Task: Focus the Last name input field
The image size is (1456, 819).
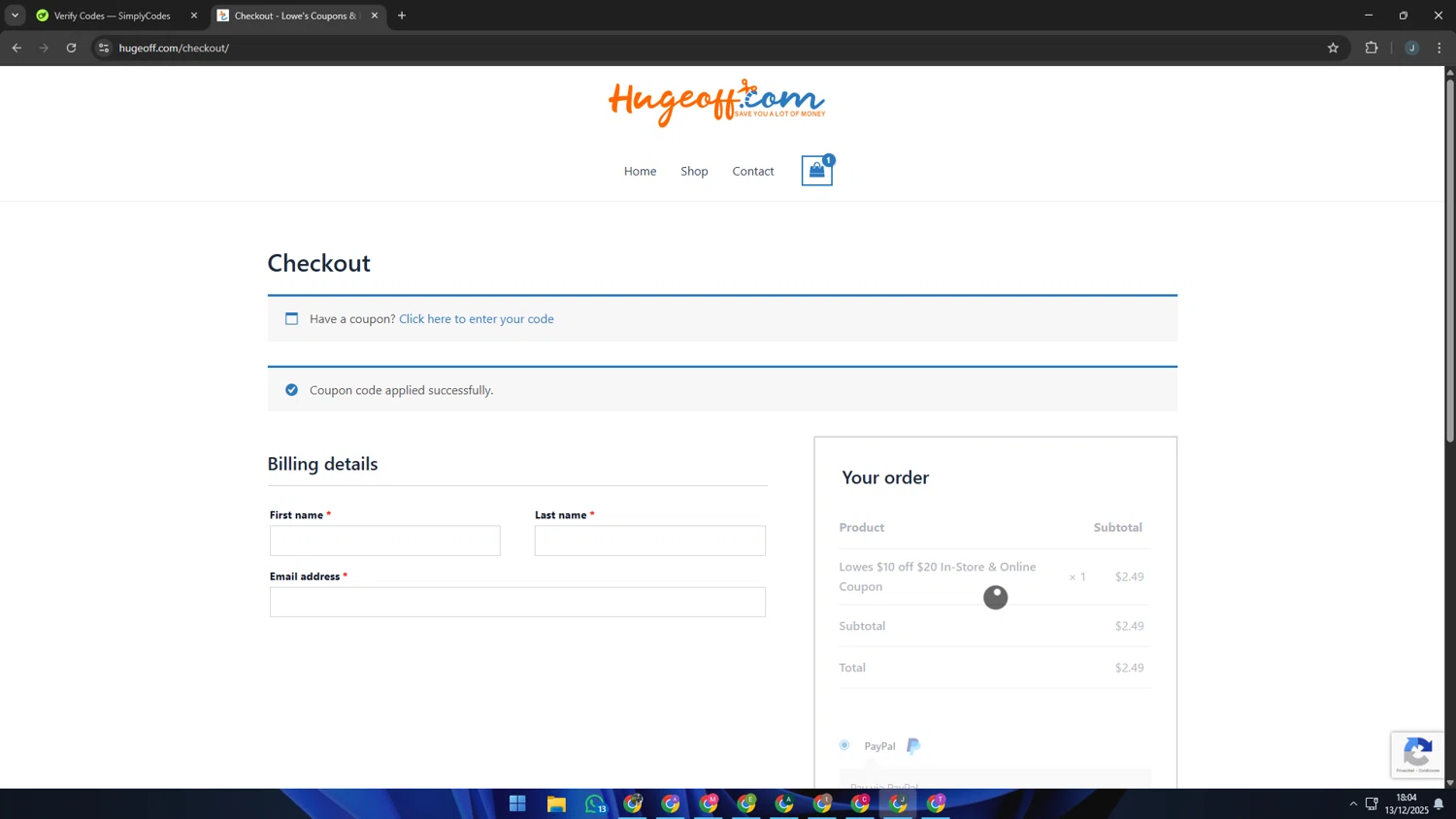Action: pyautogui.click(x=649, y=541)
